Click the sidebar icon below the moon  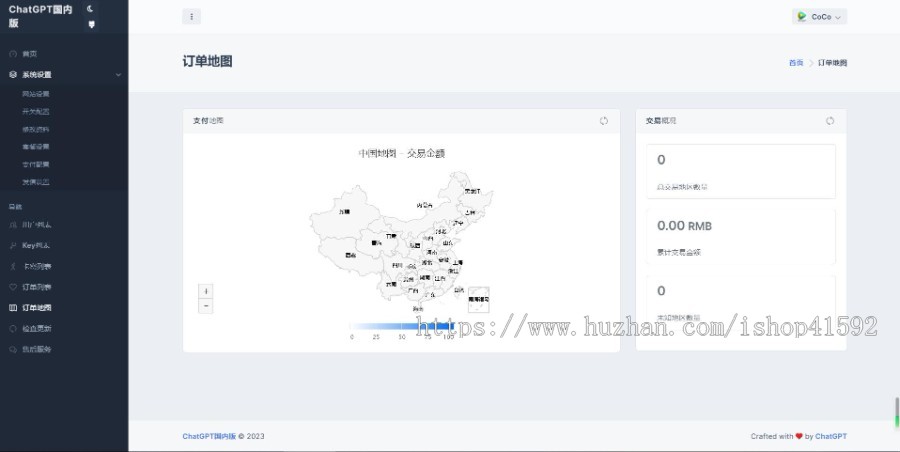tap(91, 24)
